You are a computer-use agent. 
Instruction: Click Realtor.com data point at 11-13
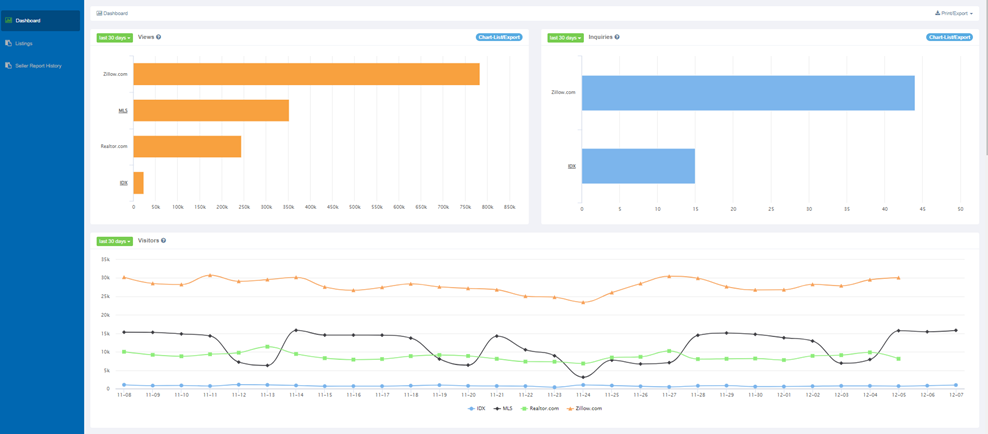(267, 346)
